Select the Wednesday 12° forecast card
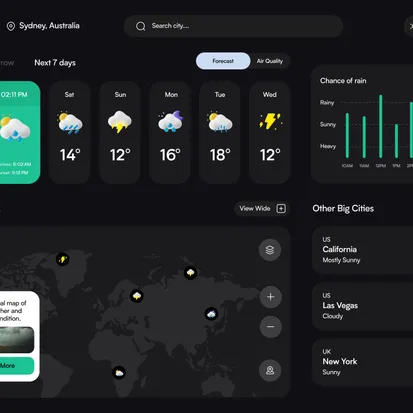The height and width of the screenshot is (413, 413). [270, 132]
